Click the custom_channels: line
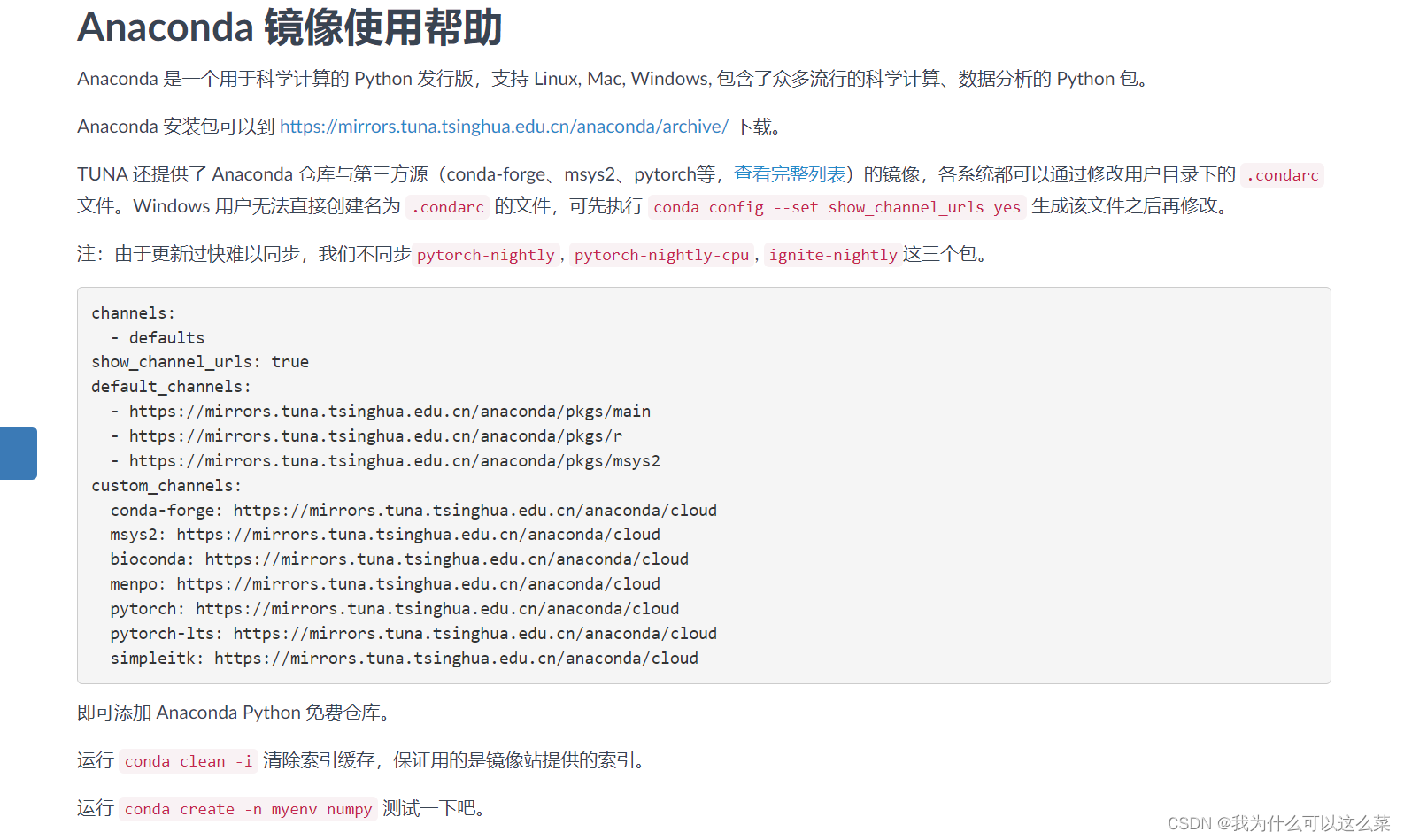 166,486
